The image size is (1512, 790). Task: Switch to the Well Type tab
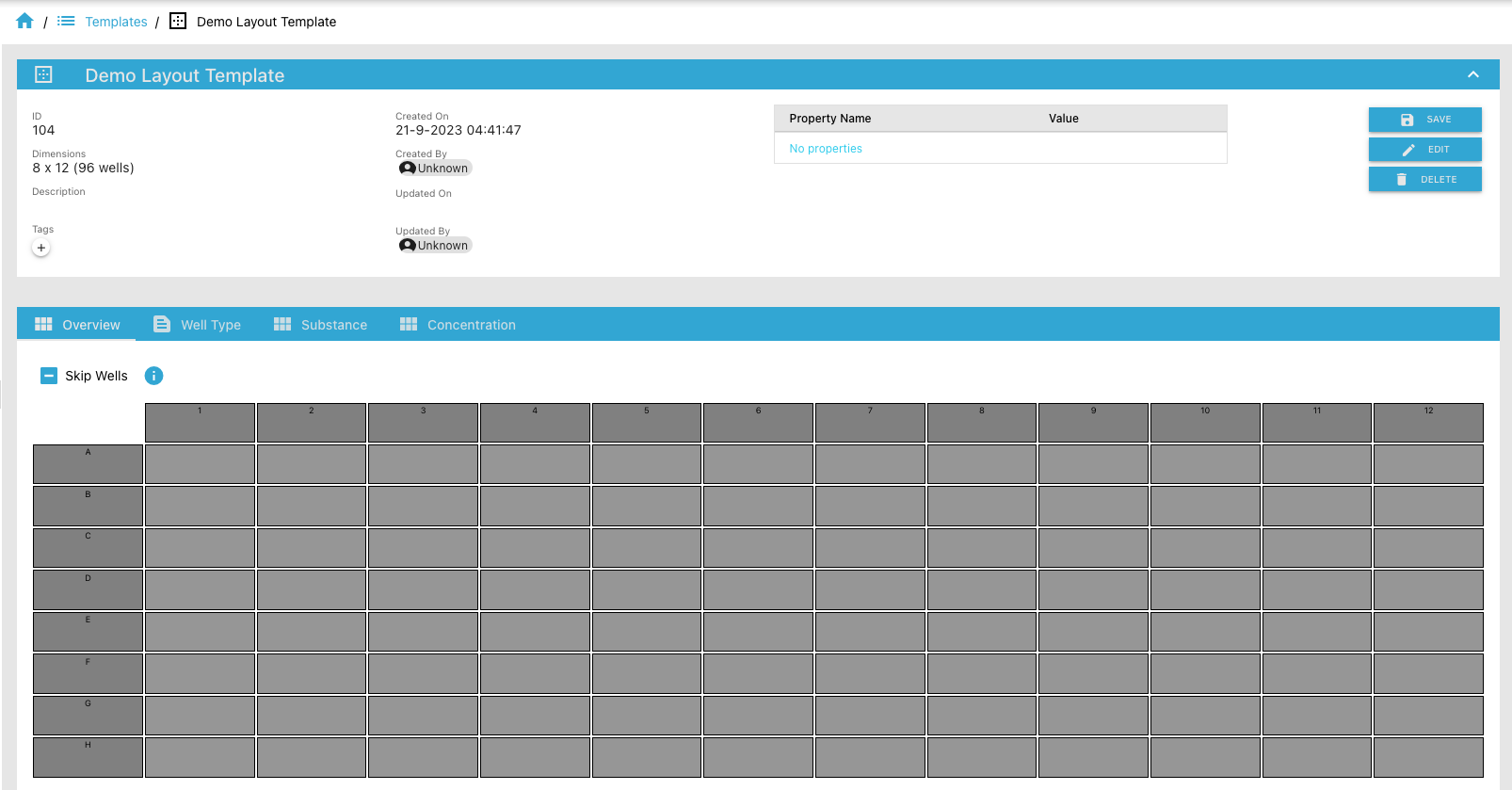pyautogui.click(x=198, y=325)
